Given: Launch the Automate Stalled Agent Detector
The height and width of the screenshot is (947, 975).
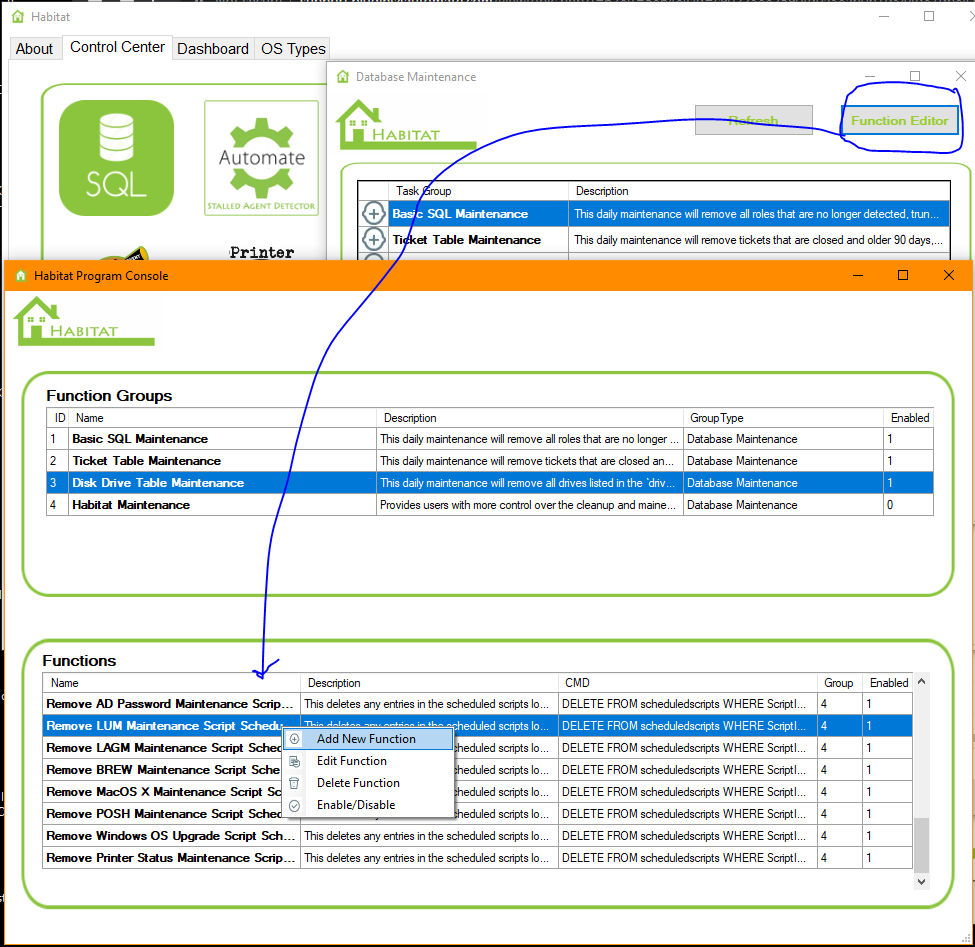Looking at the screenshot, I should 261,157.
